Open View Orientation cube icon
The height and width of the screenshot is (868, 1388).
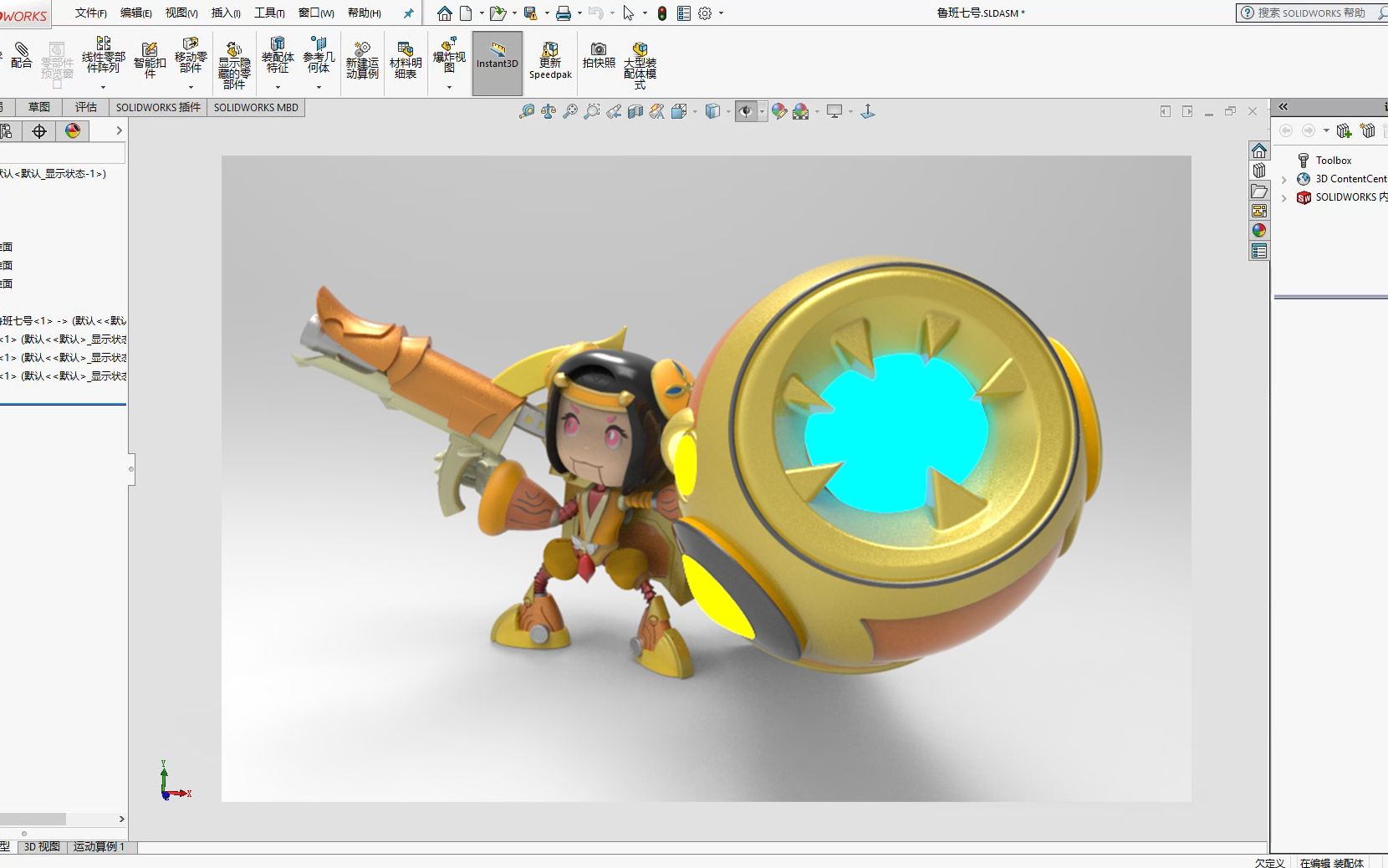(x=679, y=111)
